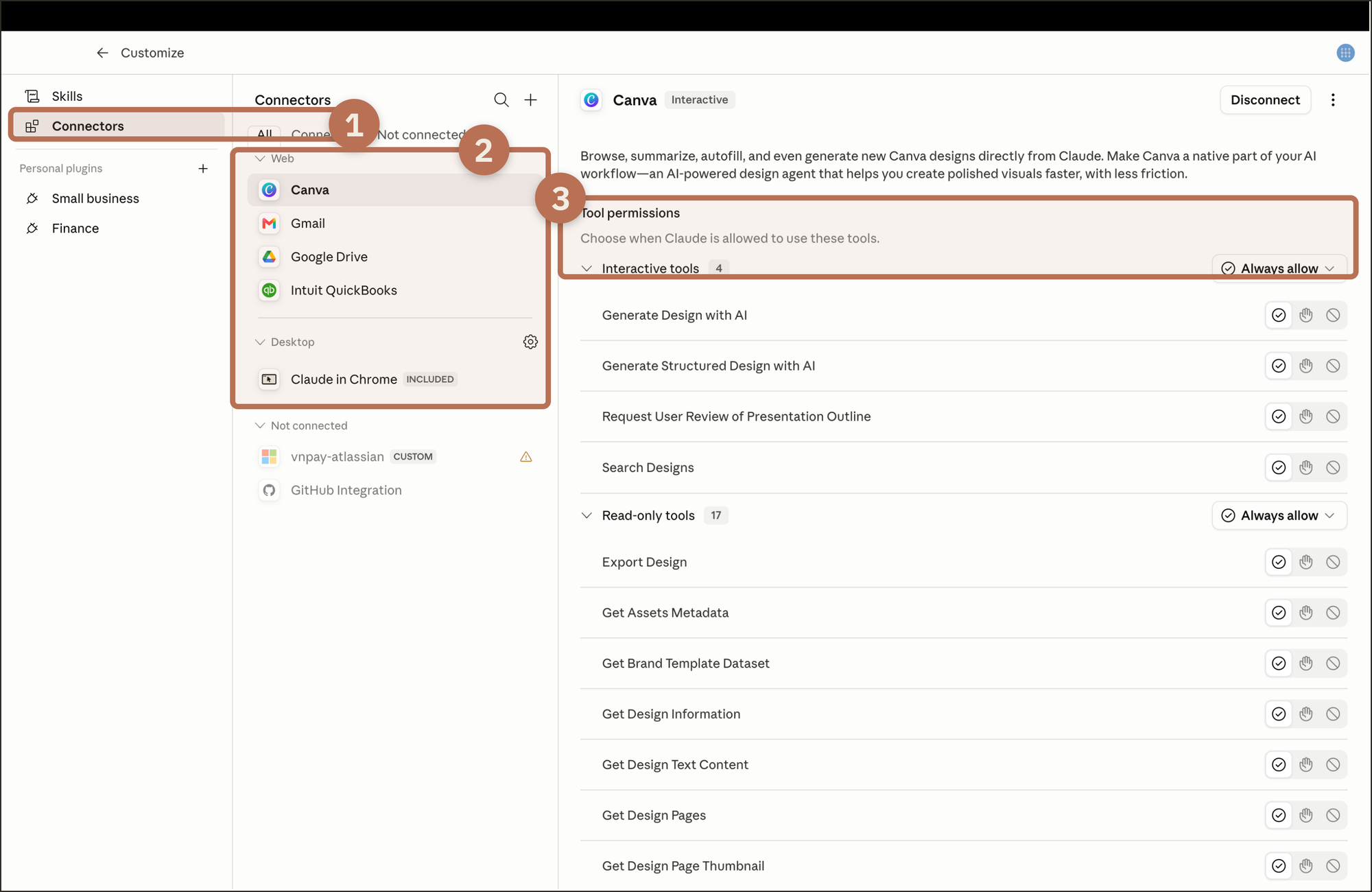This screenshot has height=892, width=1372.
Task: Open the account avatar in top right
Action: [x=1345, y=53]
